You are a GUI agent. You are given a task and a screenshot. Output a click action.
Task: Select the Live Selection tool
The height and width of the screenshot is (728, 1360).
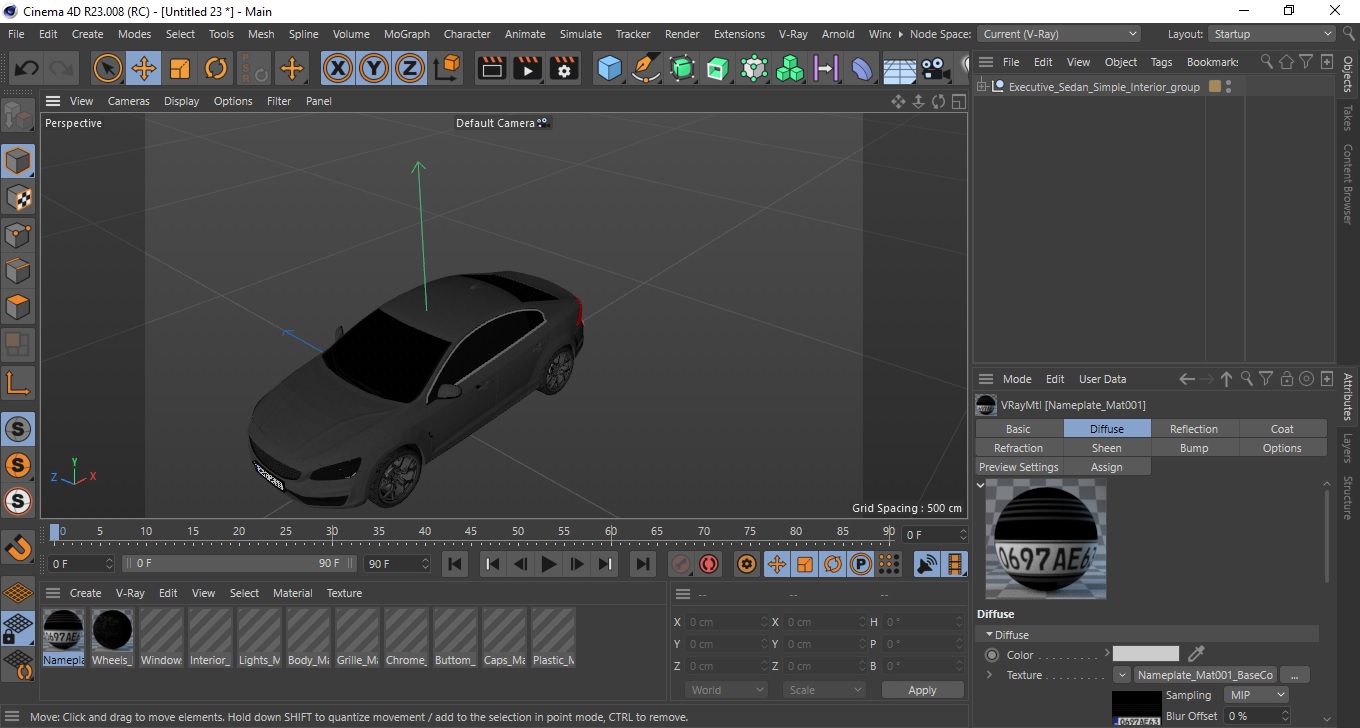(x=108, y=69)
